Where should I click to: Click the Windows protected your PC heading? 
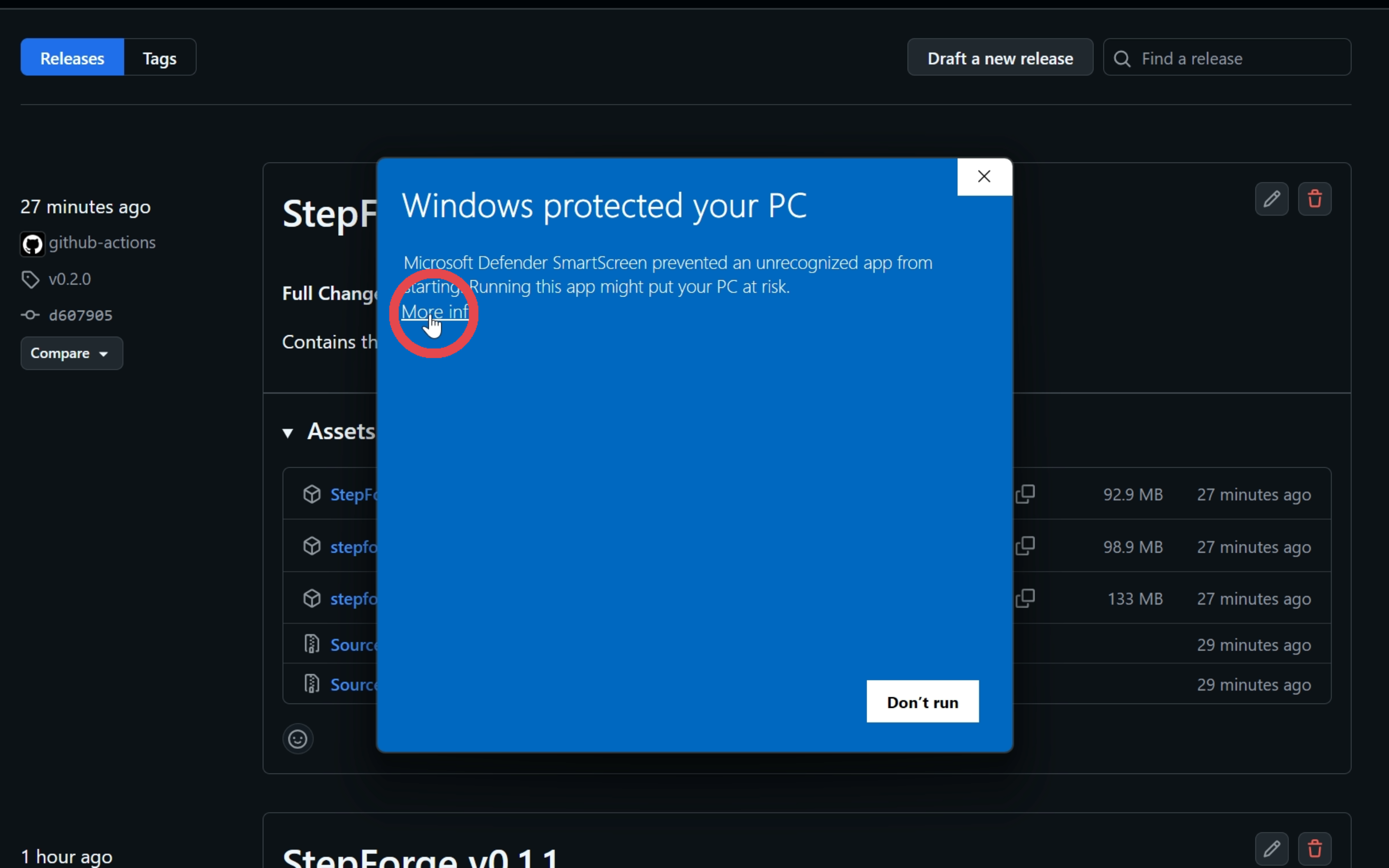tap(604, 205)
